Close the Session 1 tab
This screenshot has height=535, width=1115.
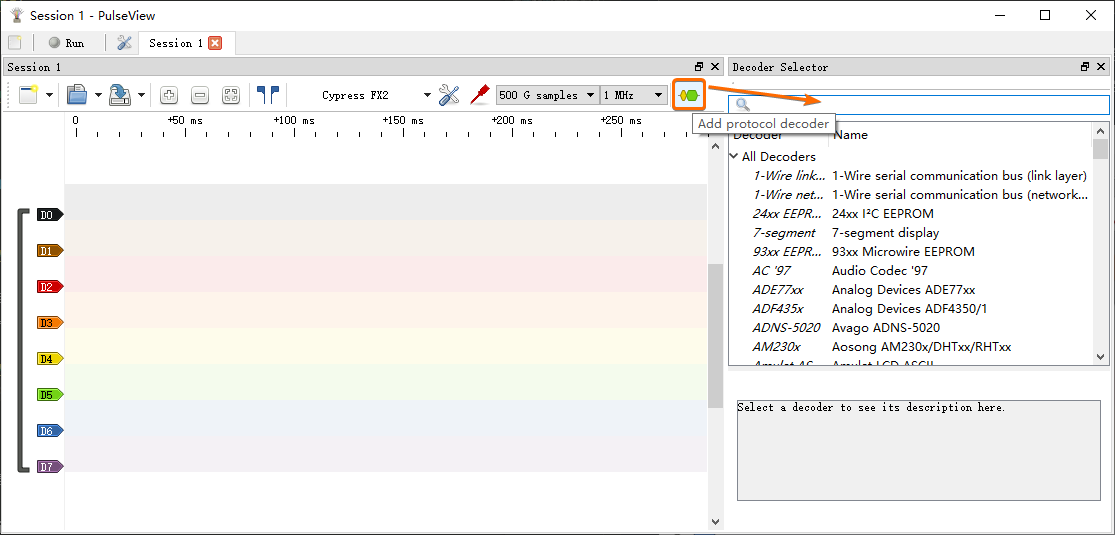click(x=215, y=43)
